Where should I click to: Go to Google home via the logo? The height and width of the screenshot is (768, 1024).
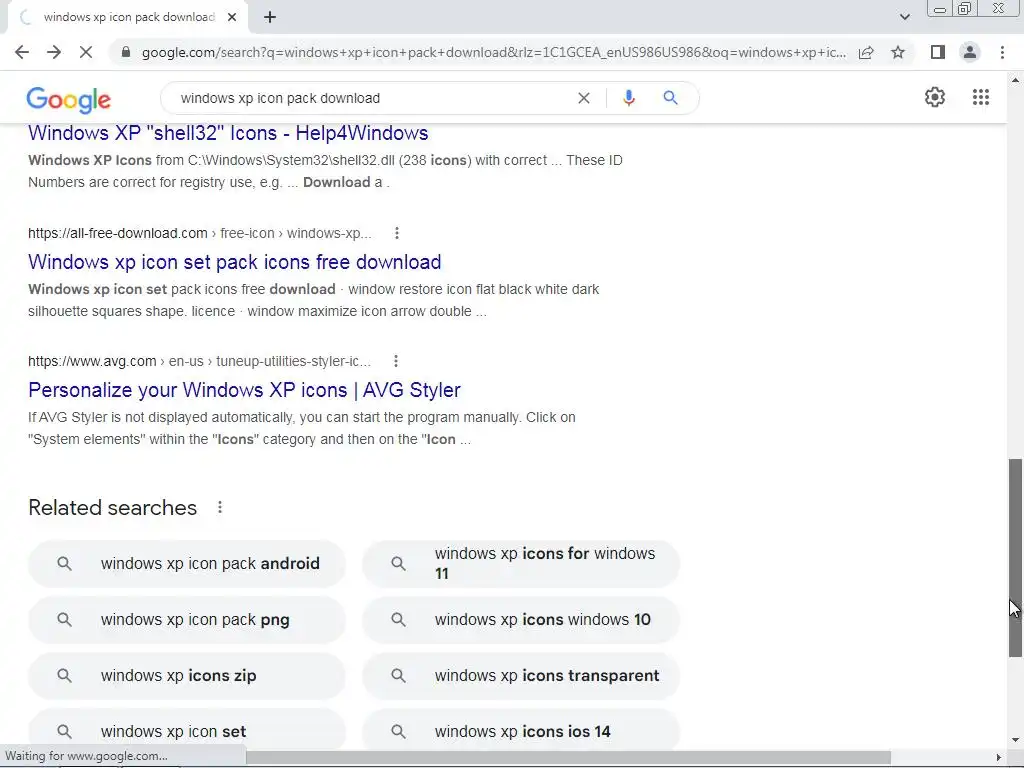[69, 99]
